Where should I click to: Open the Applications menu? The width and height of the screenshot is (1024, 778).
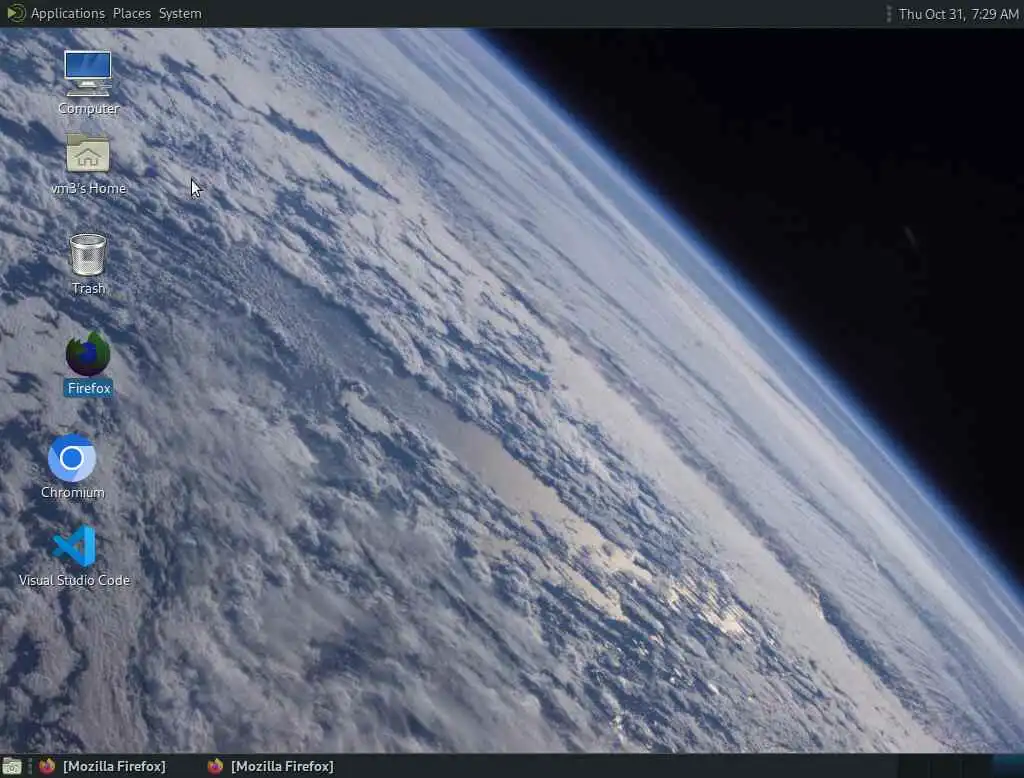[x=67, y=13]
